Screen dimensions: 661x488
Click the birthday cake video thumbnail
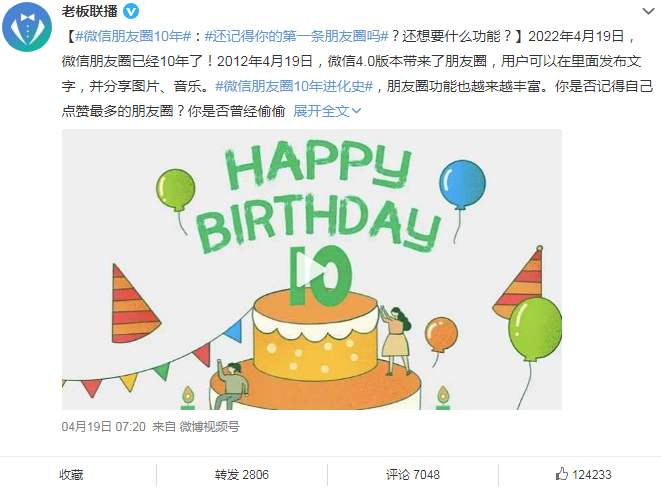click(x=312, y=270)
